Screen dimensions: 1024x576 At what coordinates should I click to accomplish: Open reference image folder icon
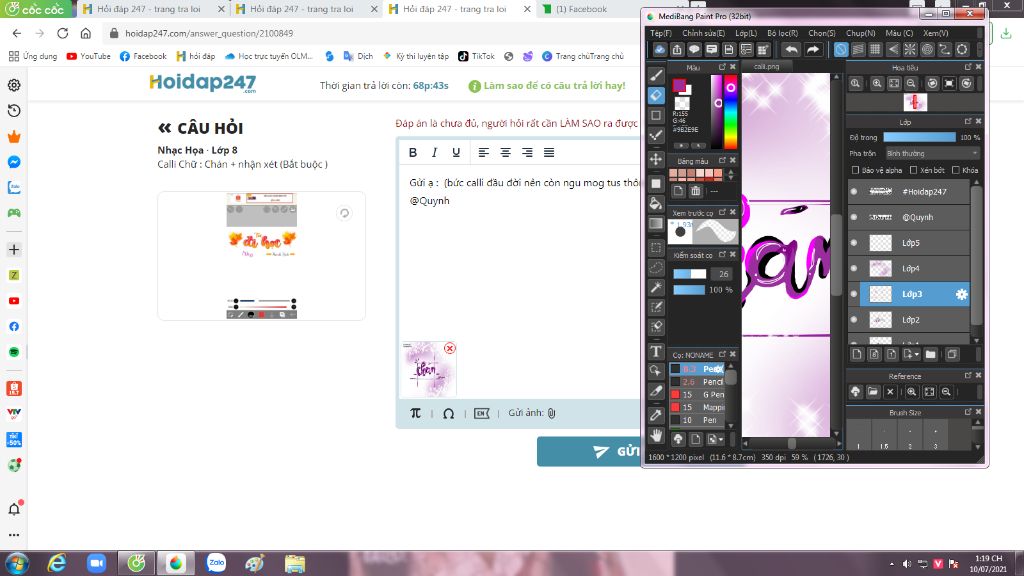[873, 392]
